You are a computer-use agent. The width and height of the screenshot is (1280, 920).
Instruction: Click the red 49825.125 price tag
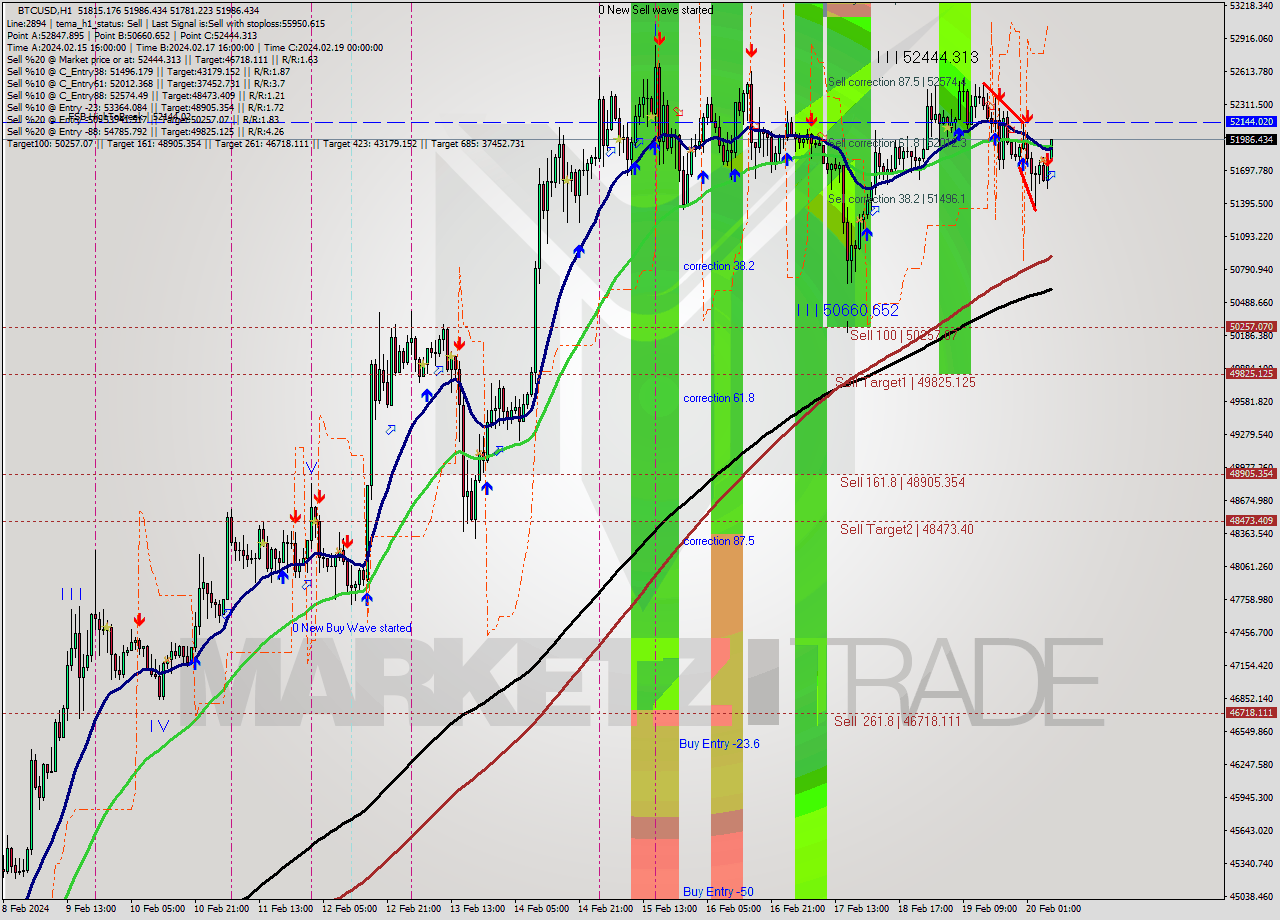click(1251, 373)
